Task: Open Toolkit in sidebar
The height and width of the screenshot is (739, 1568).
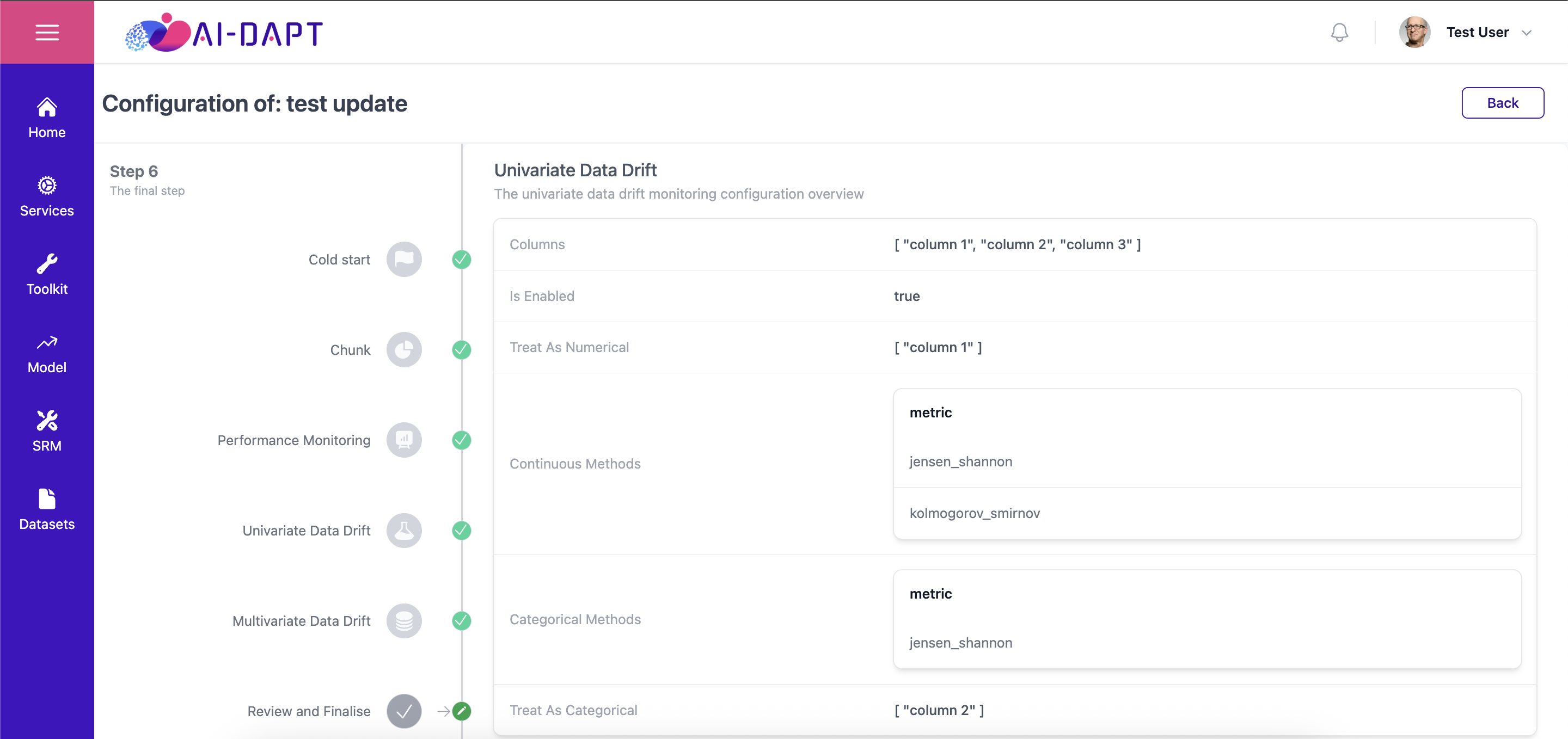Action: point(47,275)
